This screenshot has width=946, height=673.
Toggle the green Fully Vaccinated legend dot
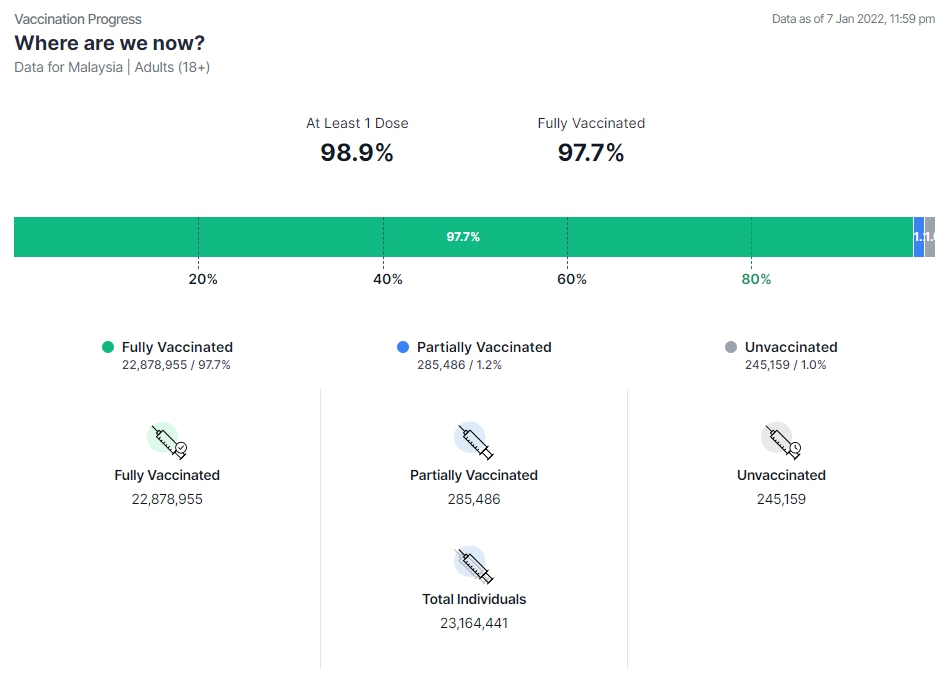tap(108, 347)
